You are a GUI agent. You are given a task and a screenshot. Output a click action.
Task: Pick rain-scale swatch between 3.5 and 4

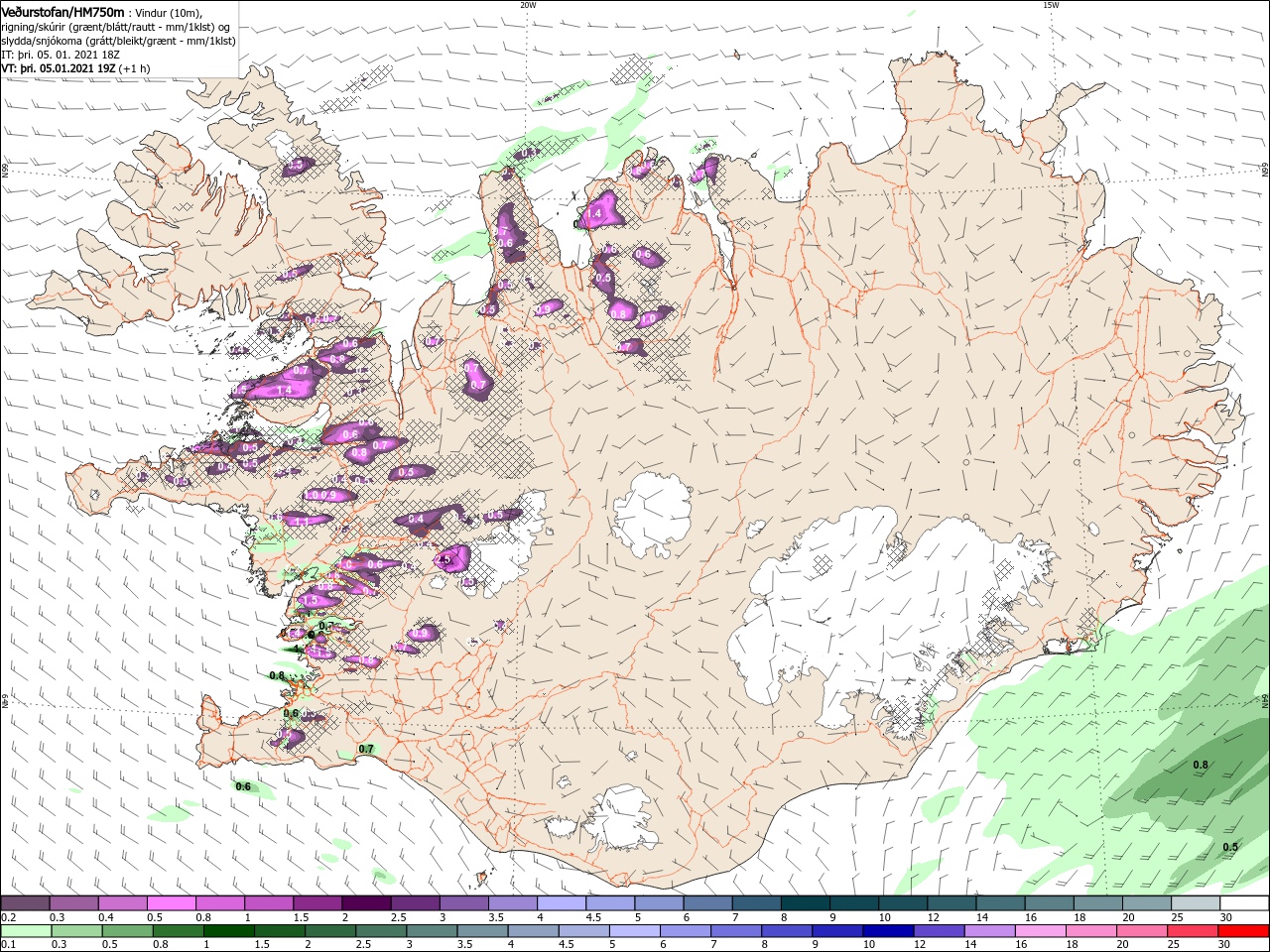[x=483, y=931]
